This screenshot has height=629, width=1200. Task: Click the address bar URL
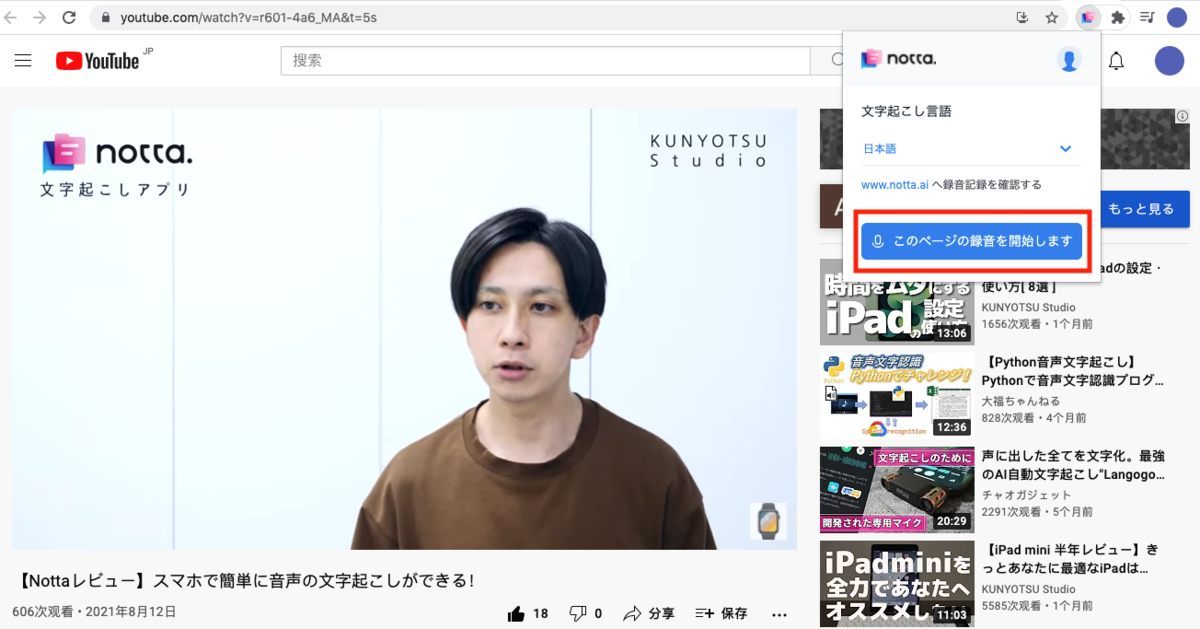[x=248, y=18]
